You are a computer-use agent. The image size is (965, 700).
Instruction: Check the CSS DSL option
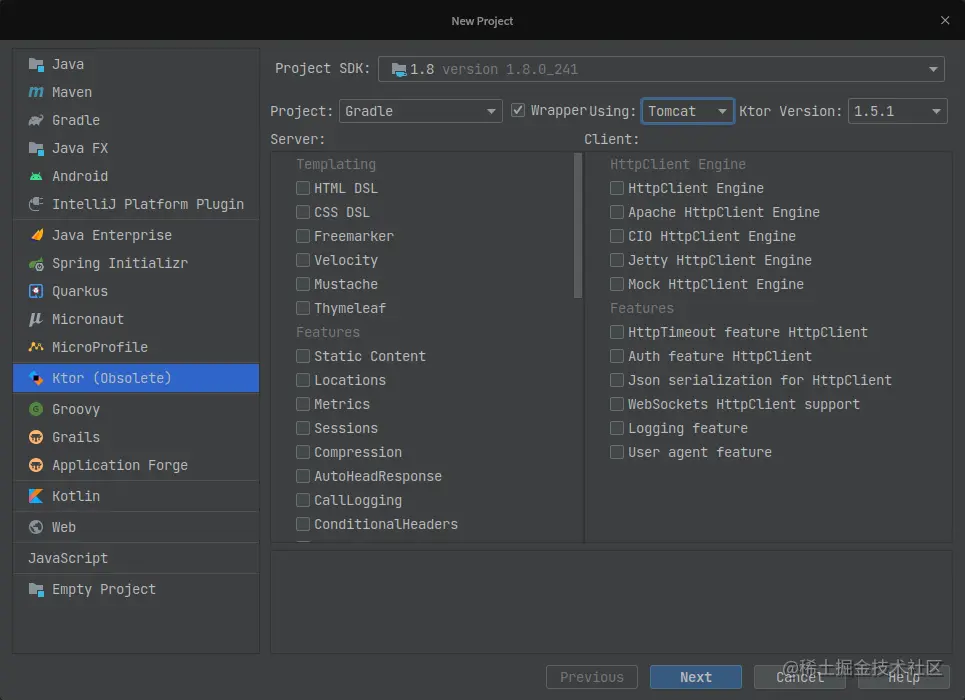(x=303, y=212)
